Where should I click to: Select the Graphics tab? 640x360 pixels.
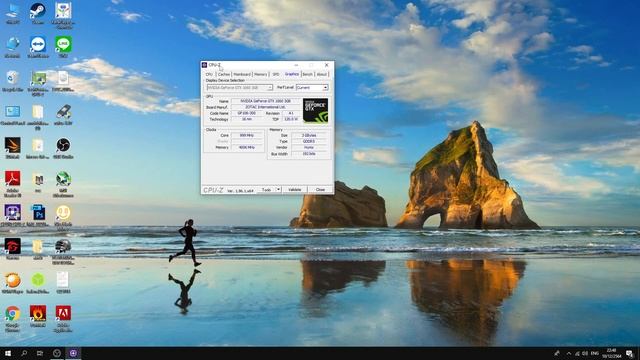pyautogui.click(x=292, y=74)
